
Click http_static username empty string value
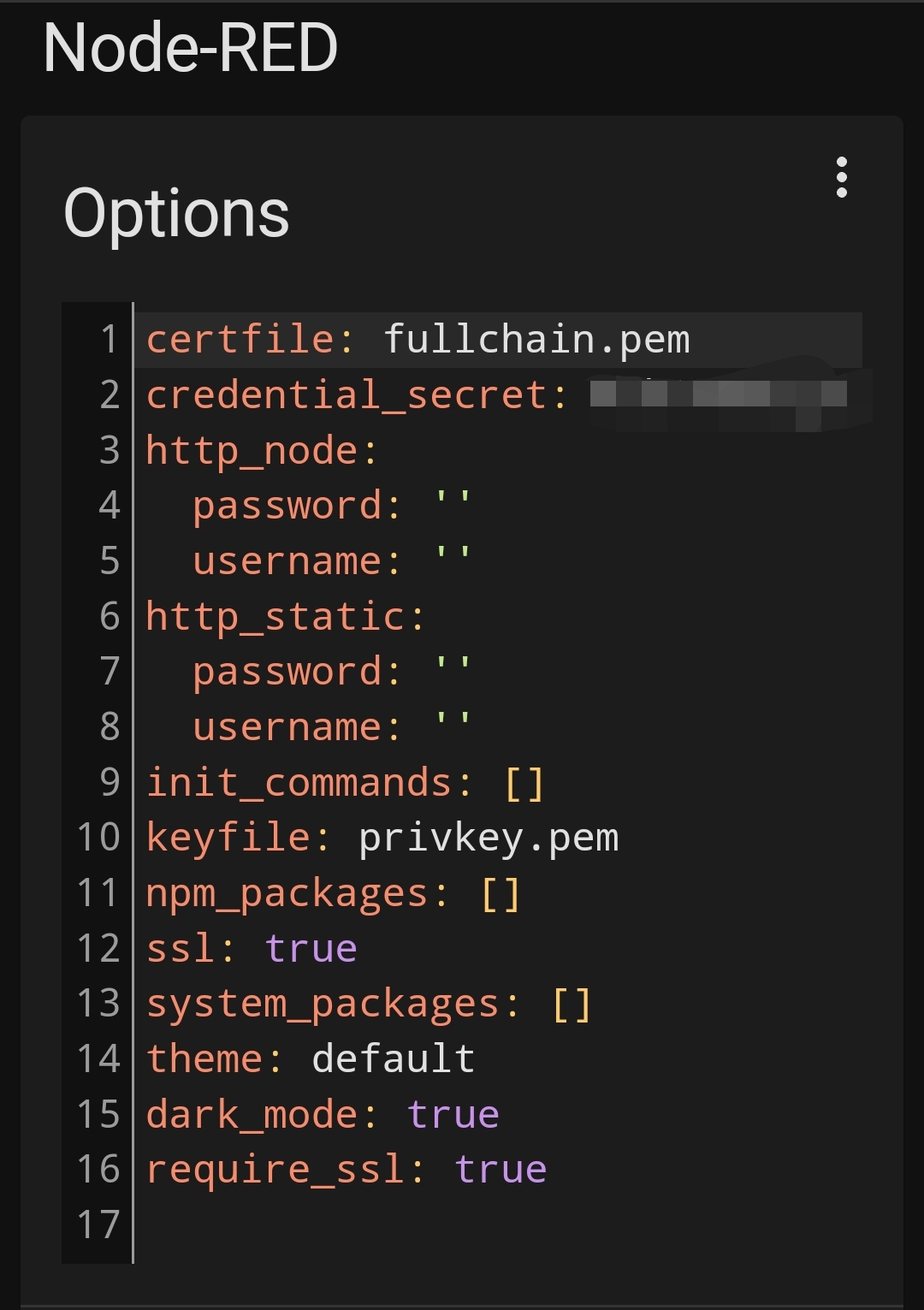(x=453, y=726)
